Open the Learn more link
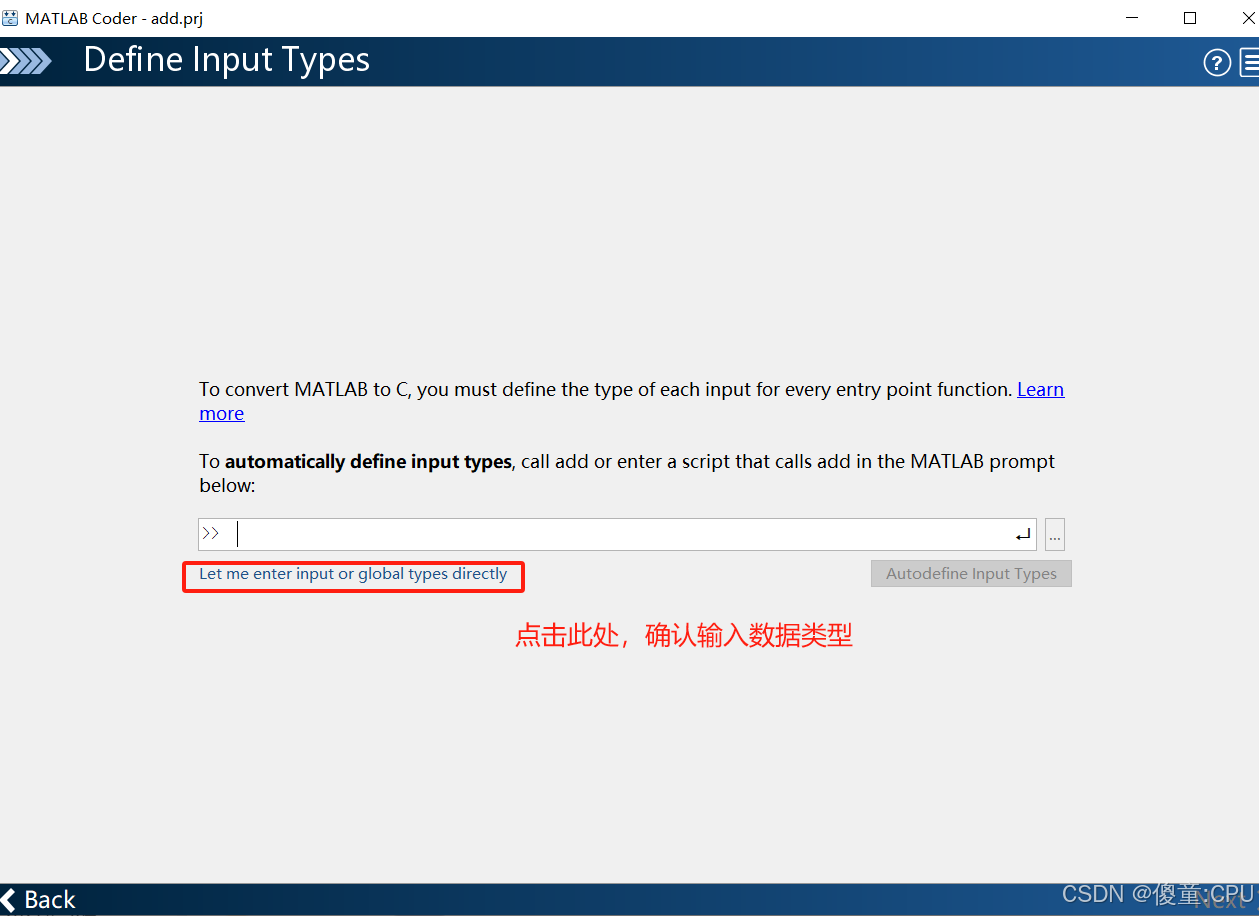The image size is (1259, 916). tap(1040, 390)
